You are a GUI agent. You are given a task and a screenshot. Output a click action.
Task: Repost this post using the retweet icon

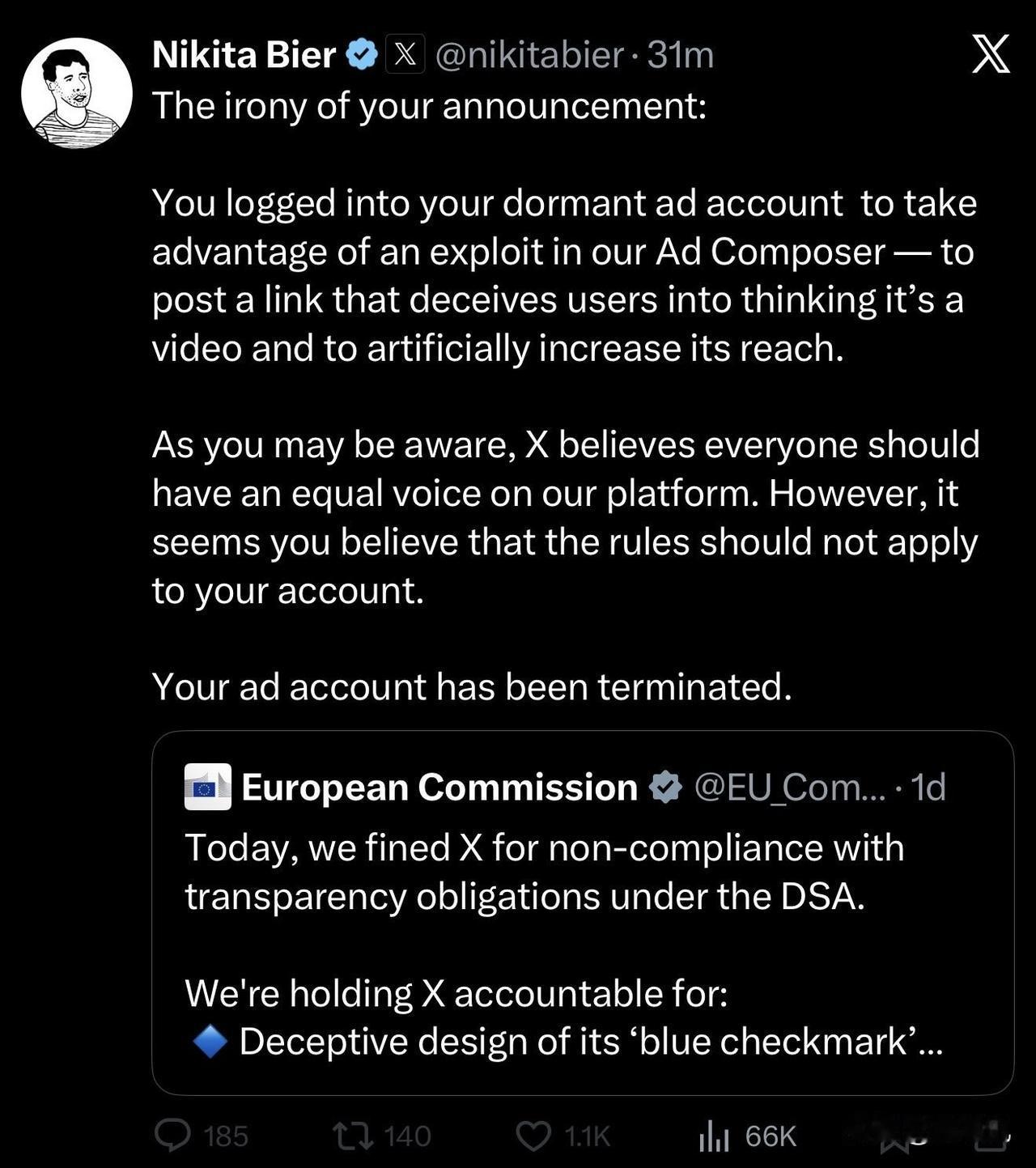click(x=354, y=1135)
